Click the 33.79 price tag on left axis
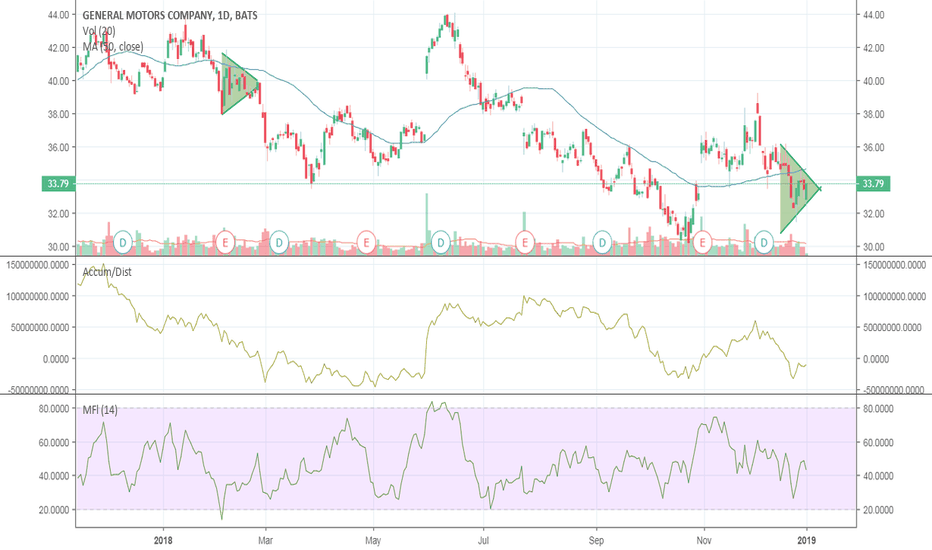This screenshot has width=932, height=550. coord(58,184)
